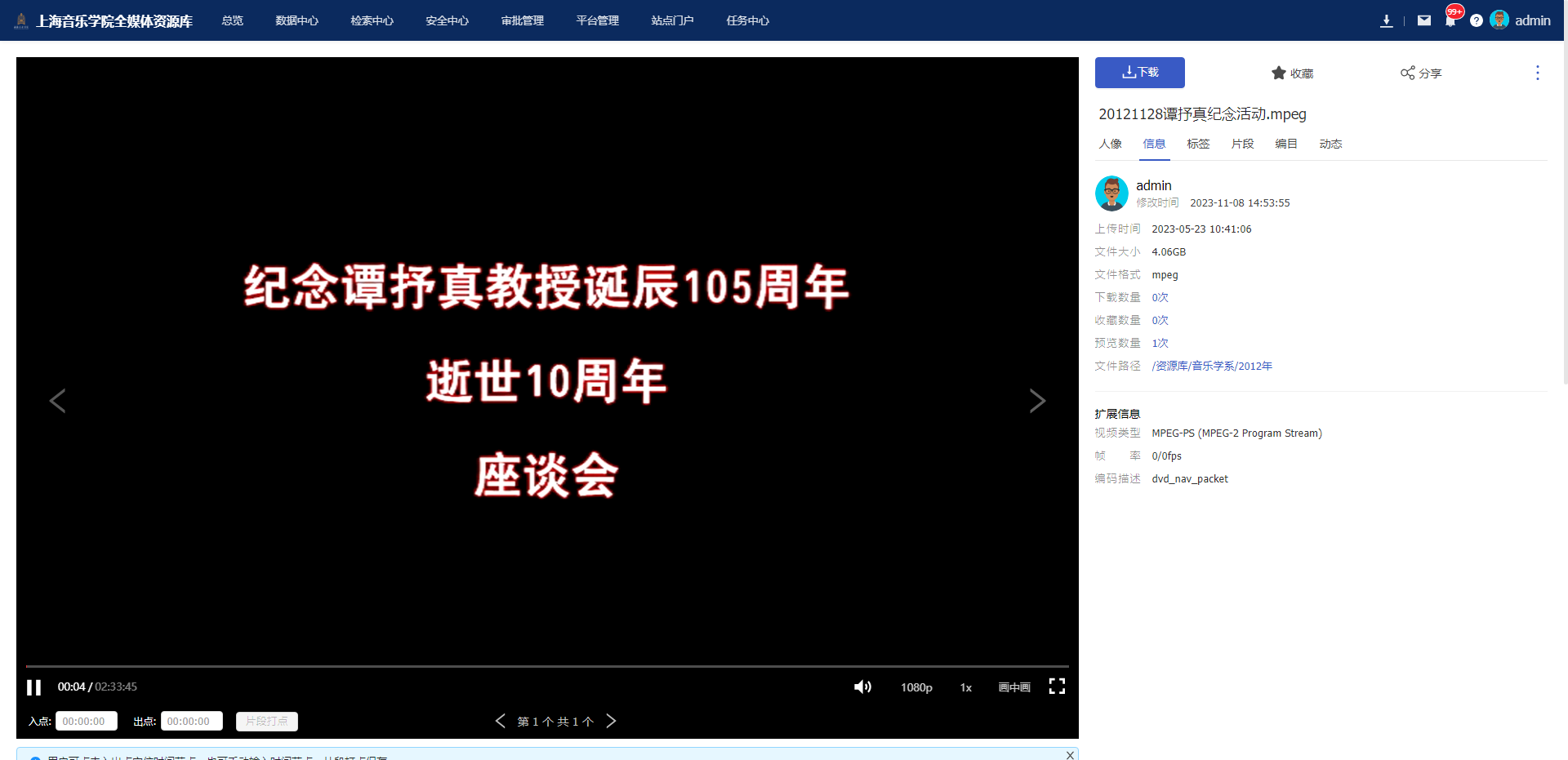Click the blue 下载 download button
The height and width of the screenshot is (760, 1568).
(x=1139, y=73)
